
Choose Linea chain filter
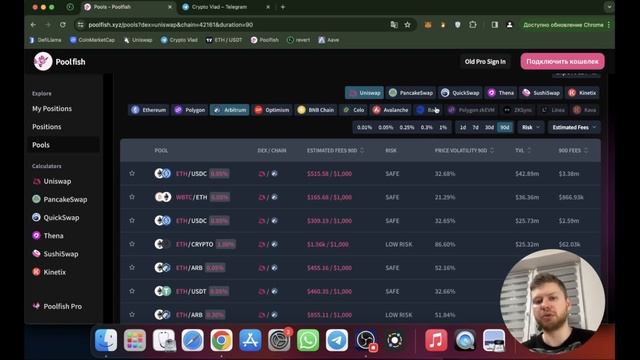553,110
